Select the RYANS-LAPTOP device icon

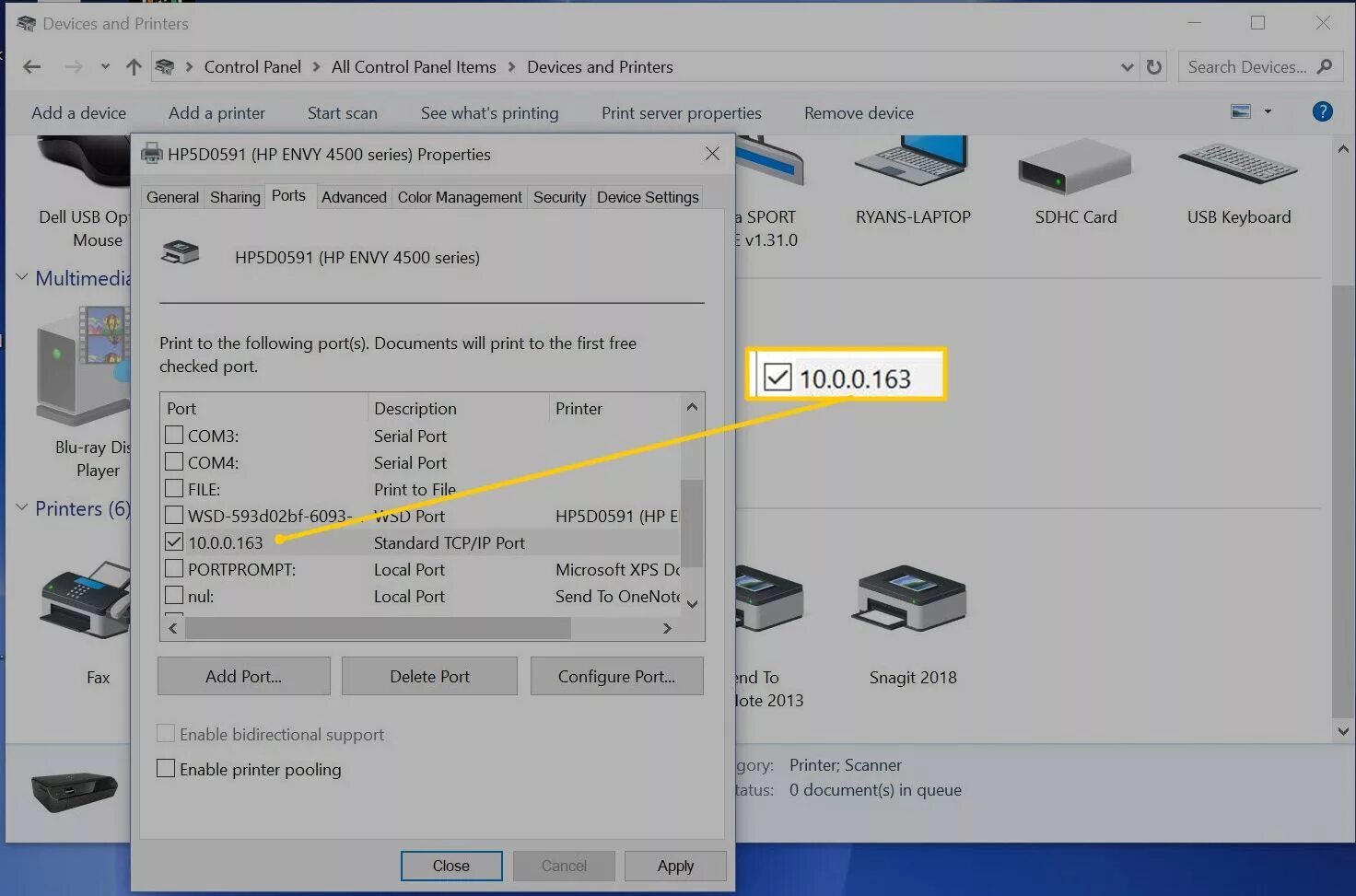click(912, 161)
